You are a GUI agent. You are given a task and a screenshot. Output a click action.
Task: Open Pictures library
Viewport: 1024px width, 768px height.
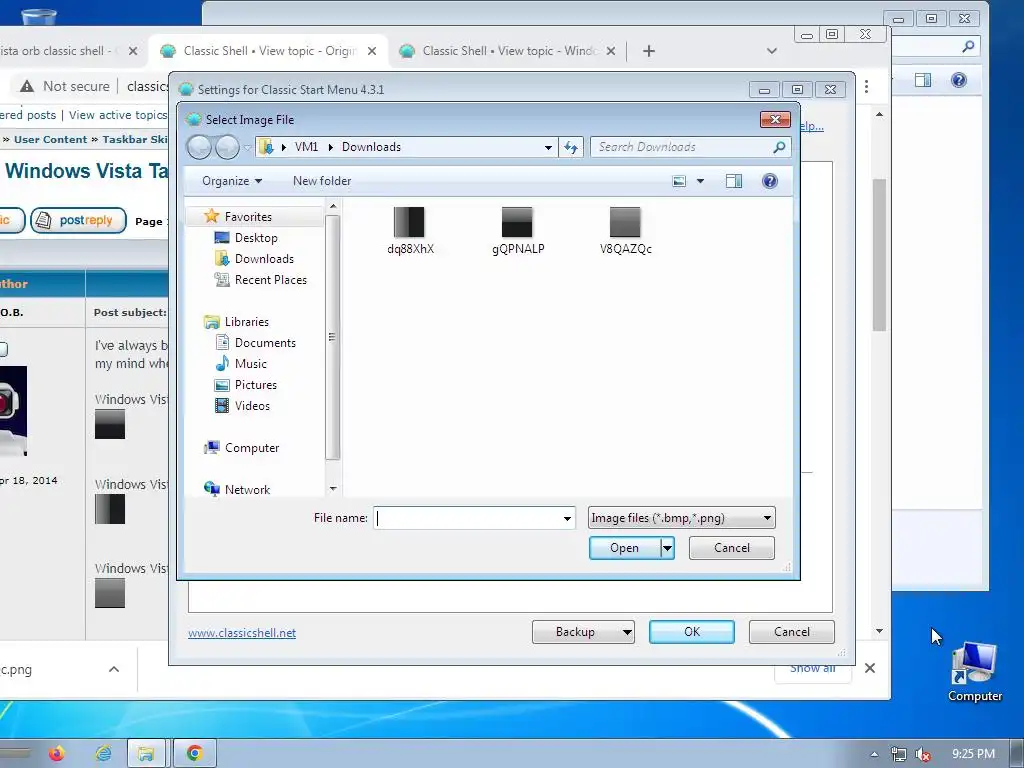tap(255, 385)
